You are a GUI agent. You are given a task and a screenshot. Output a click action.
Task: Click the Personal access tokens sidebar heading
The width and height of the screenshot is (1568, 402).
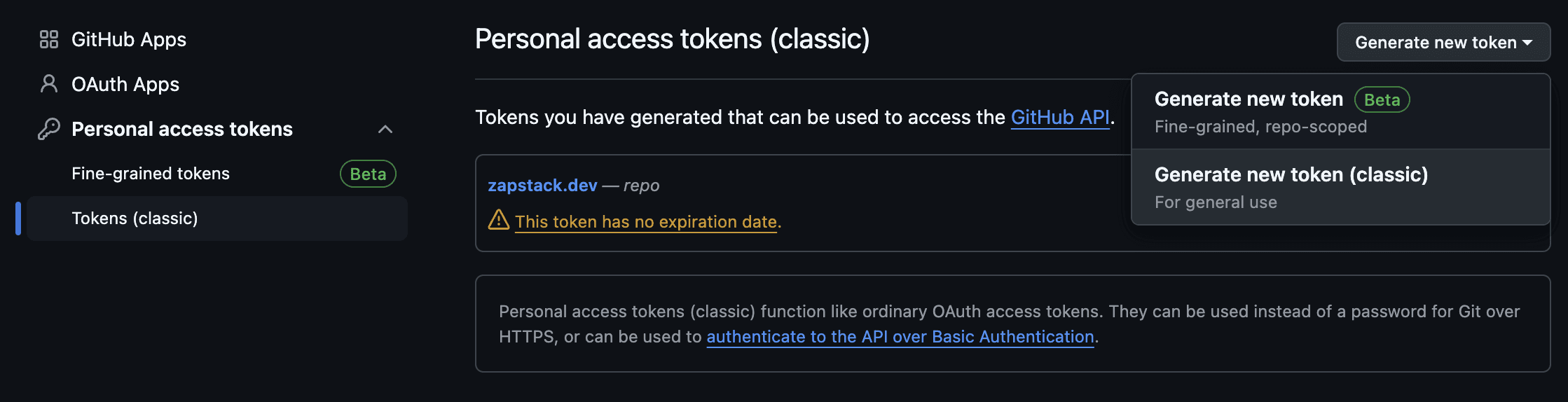(182, 129)
